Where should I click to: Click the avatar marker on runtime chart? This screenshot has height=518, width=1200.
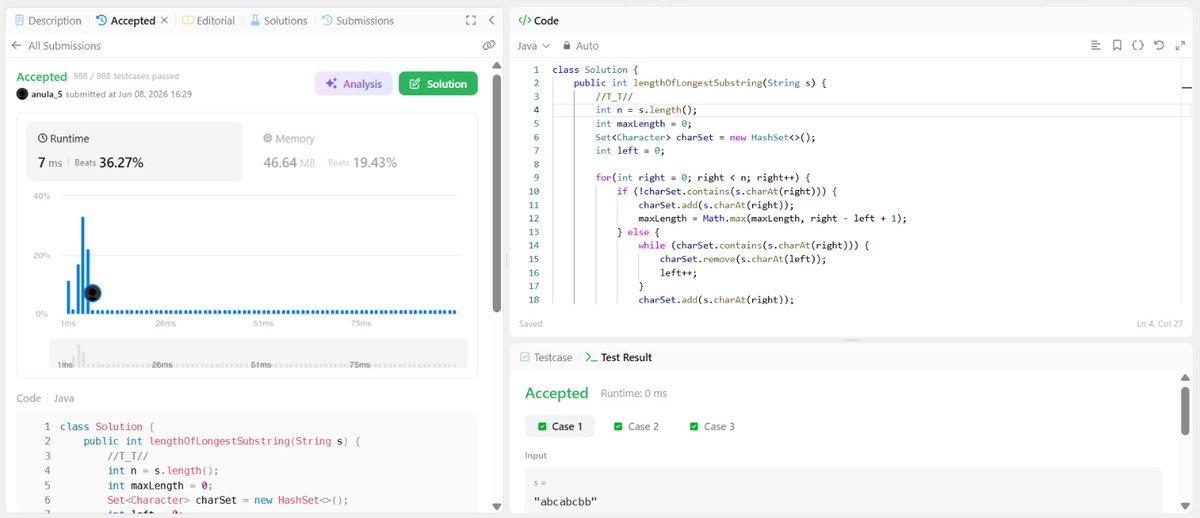click(93, 293)
